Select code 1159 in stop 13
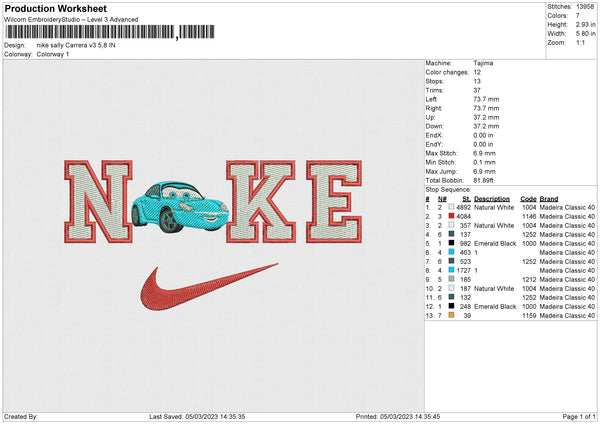This screenshot has height=424, width=600. 529,315
